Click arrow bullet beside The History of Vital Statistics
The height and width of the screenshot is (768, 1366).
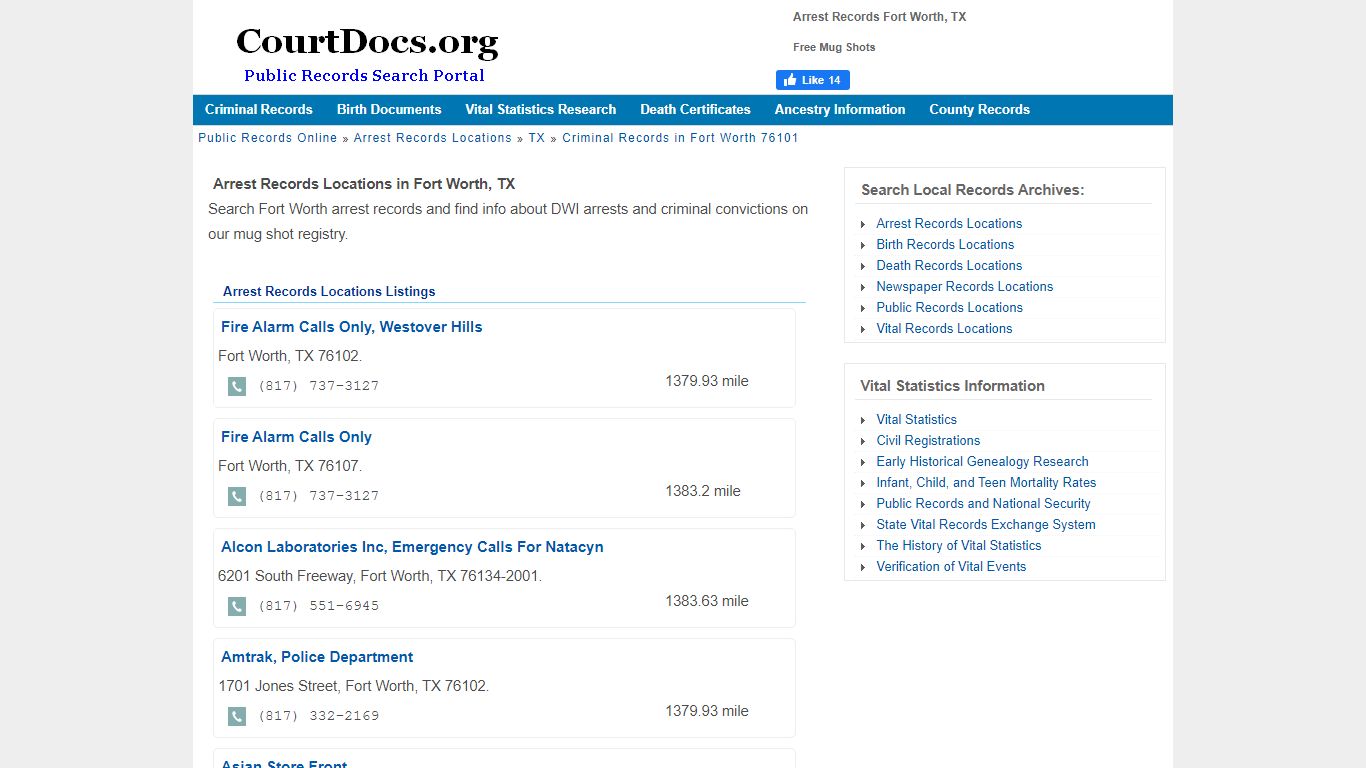point(863,546)
